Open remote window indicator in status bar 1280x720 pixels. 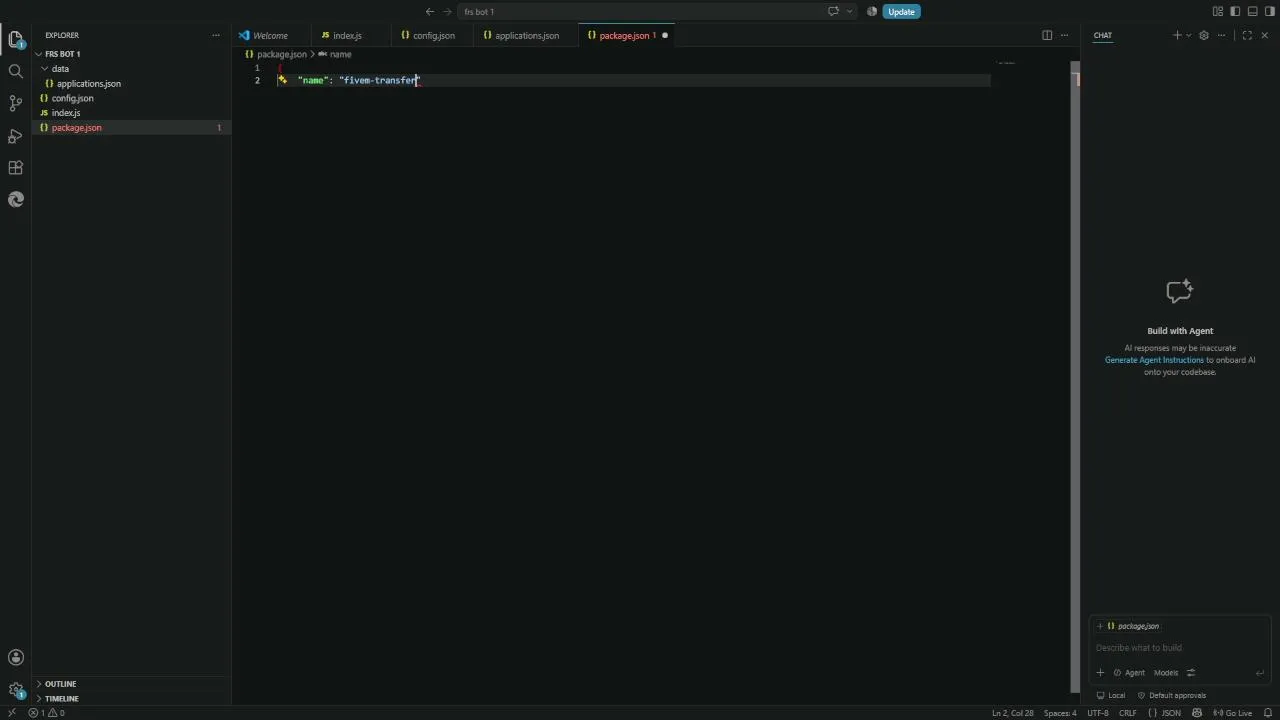tap(11, 713)
